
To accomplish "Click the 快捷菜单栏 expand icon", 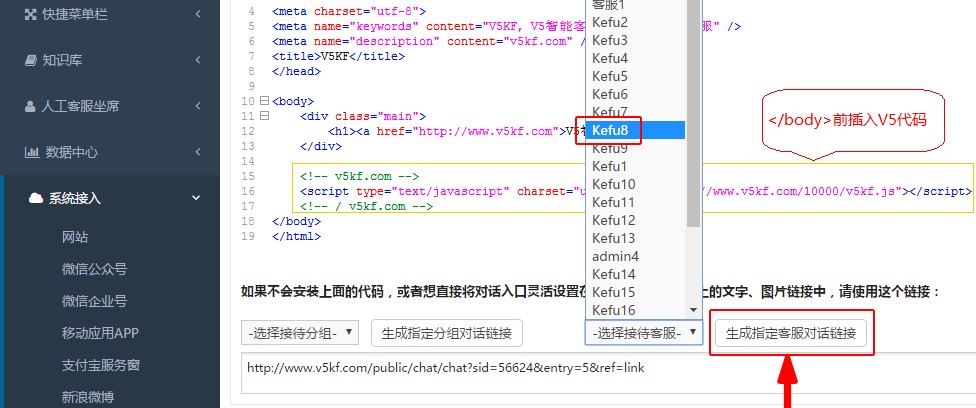I will click(x=30, y=14).
